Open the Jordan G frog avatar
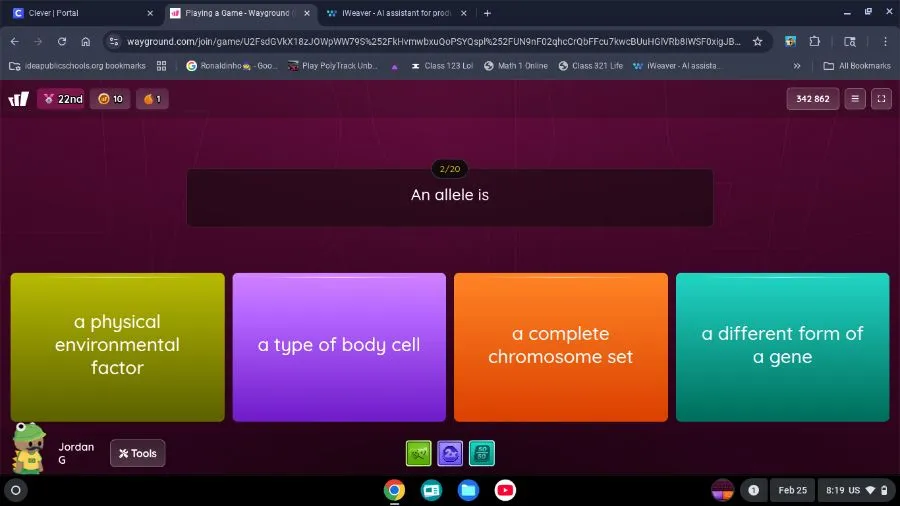 (29, 447)
